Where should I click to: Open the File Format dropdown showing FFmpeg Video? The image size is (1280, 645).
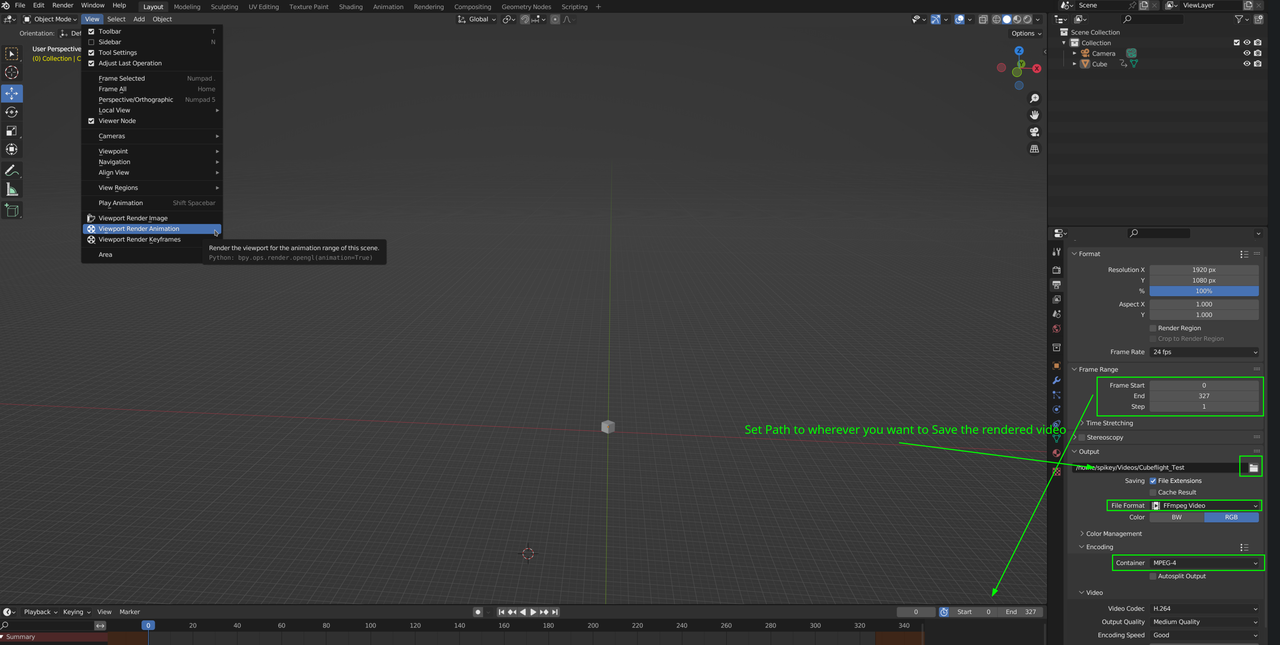point(1205,505)
